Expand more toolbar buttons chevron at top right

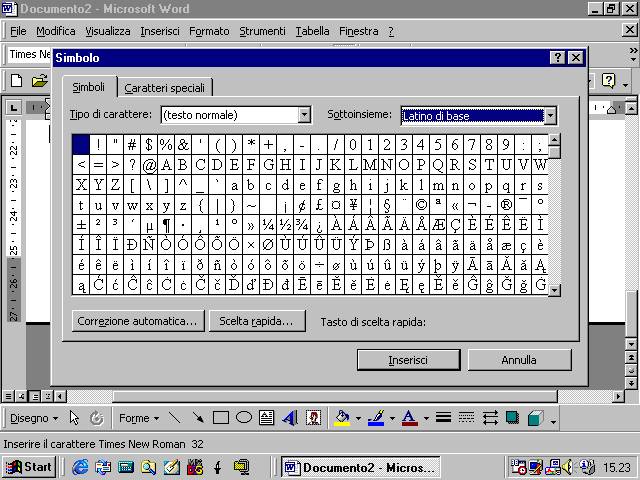633,54
